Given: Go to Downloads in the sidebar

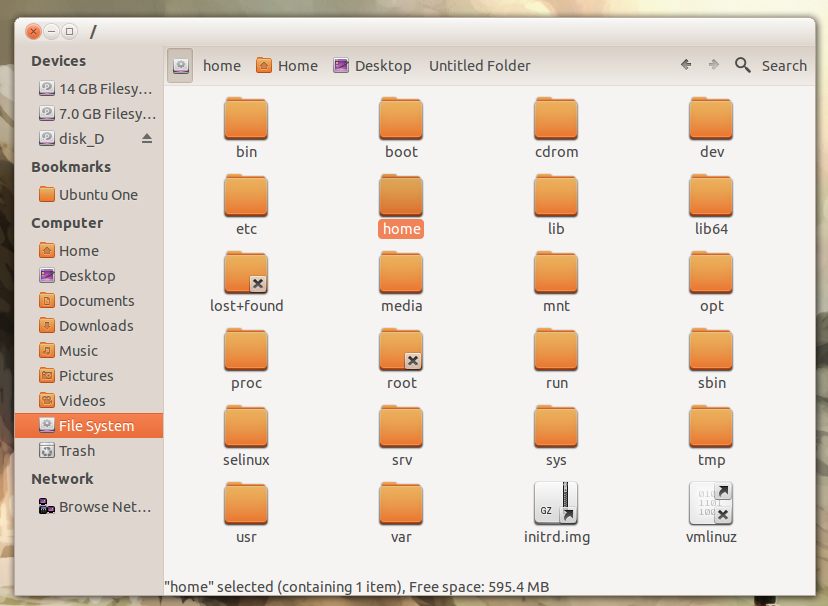Looking at the screenshot, I should [x=95, y=326].
